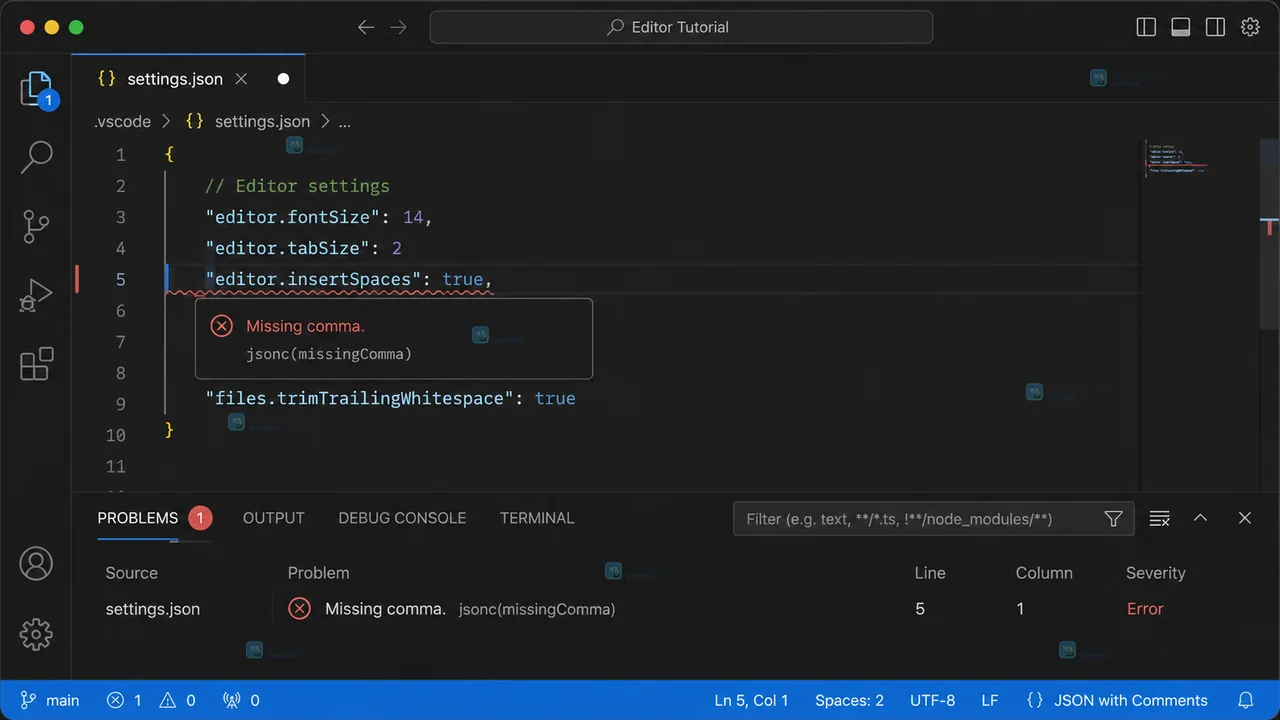Go forward with the right arrow
The width and height of the screenshot is (1280, 720).
click(x=398, y=27)
